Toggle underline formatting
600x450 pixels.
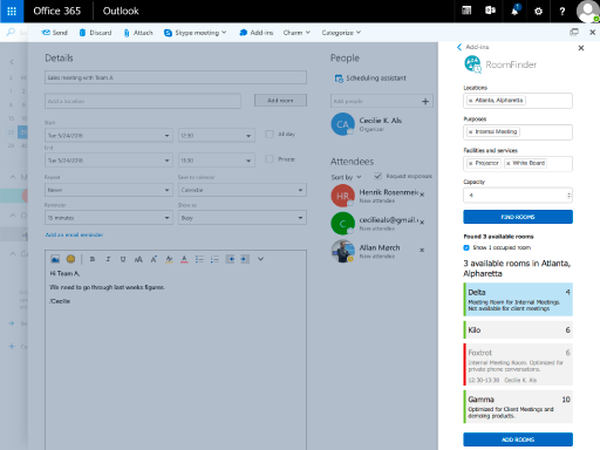click(x=123, y=259)
